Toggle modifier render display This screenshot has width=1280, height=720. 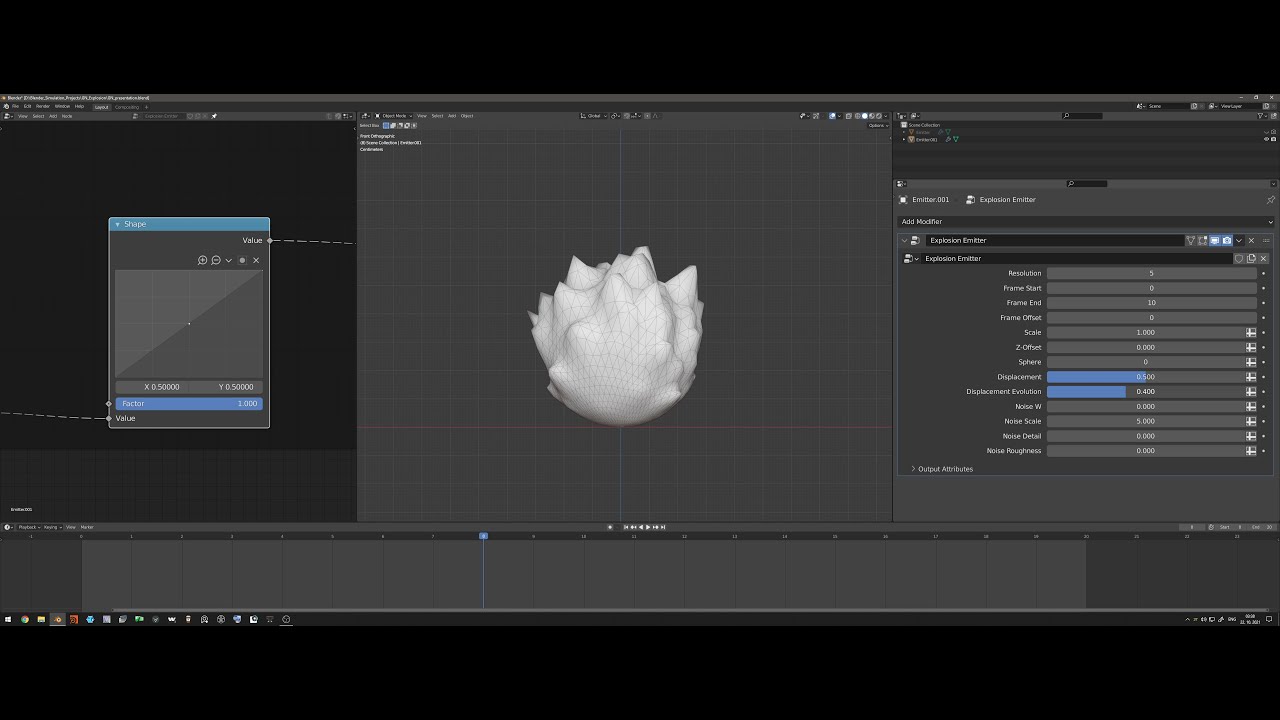(1227, 240)
